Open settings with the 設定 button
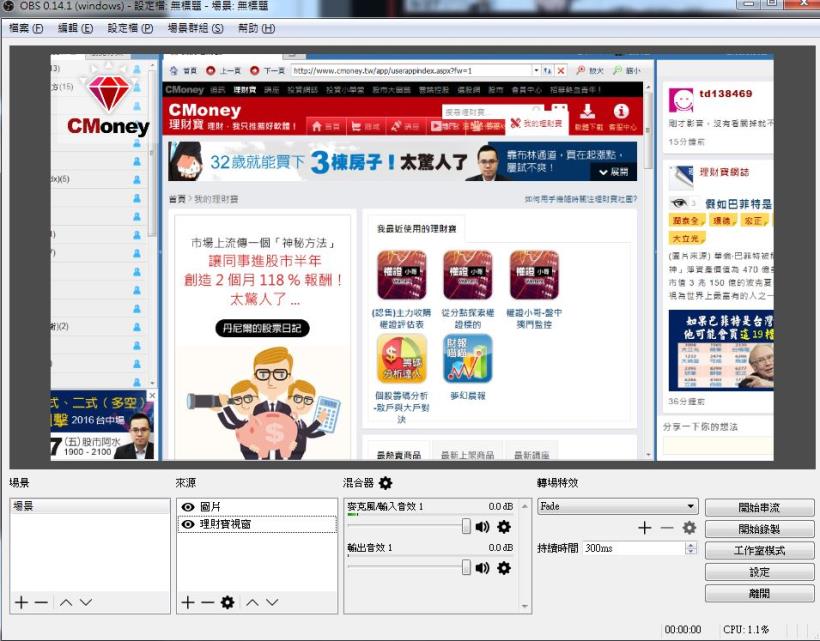 [x=760, y=571]
